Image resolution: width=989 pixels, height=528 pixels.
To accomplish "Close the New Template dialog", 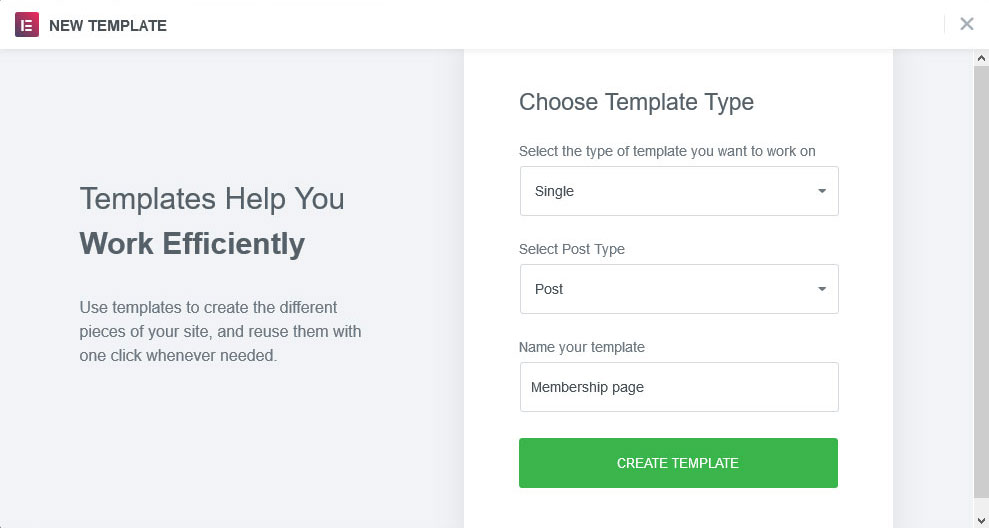I will point(966,24).
